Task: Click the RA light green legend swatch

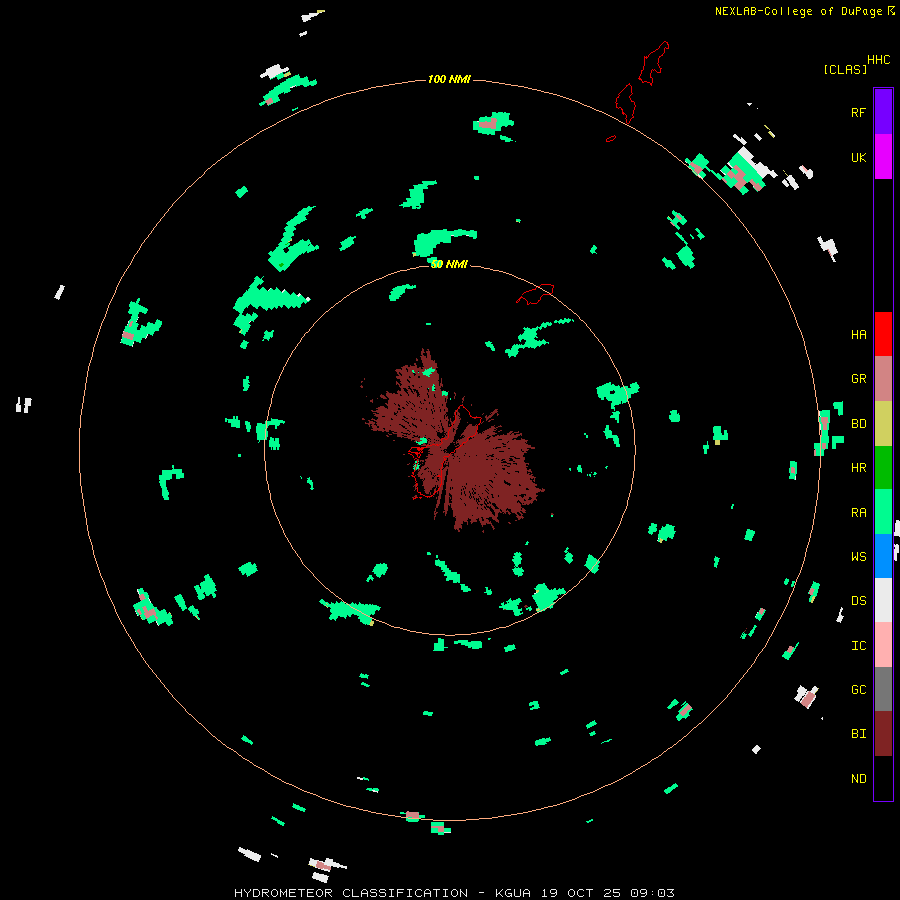Action: coord(883,512)
